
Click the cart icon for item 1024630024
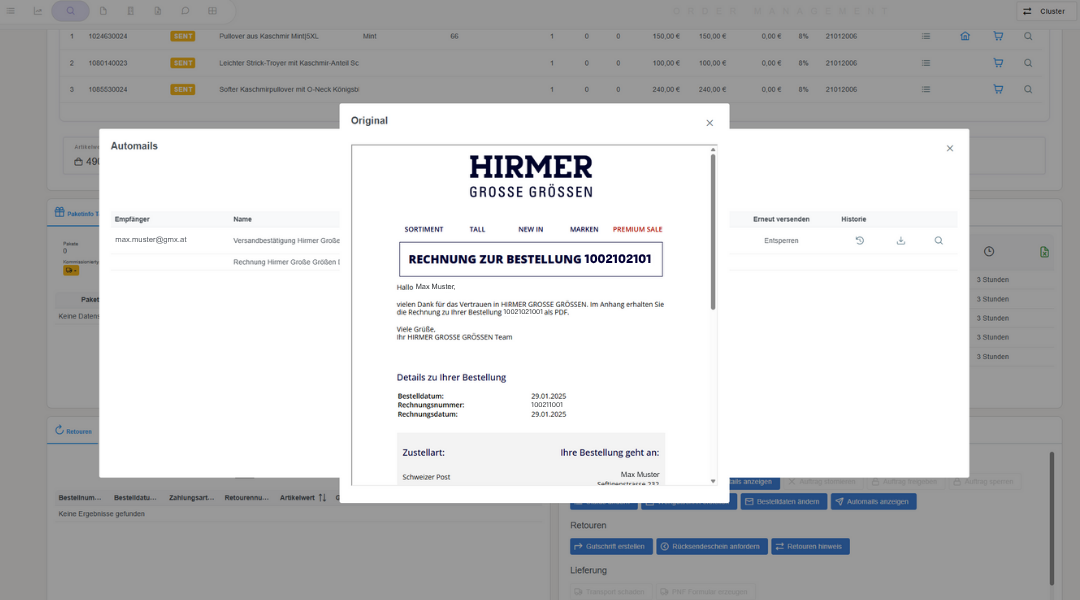click(x=998, y=36)
